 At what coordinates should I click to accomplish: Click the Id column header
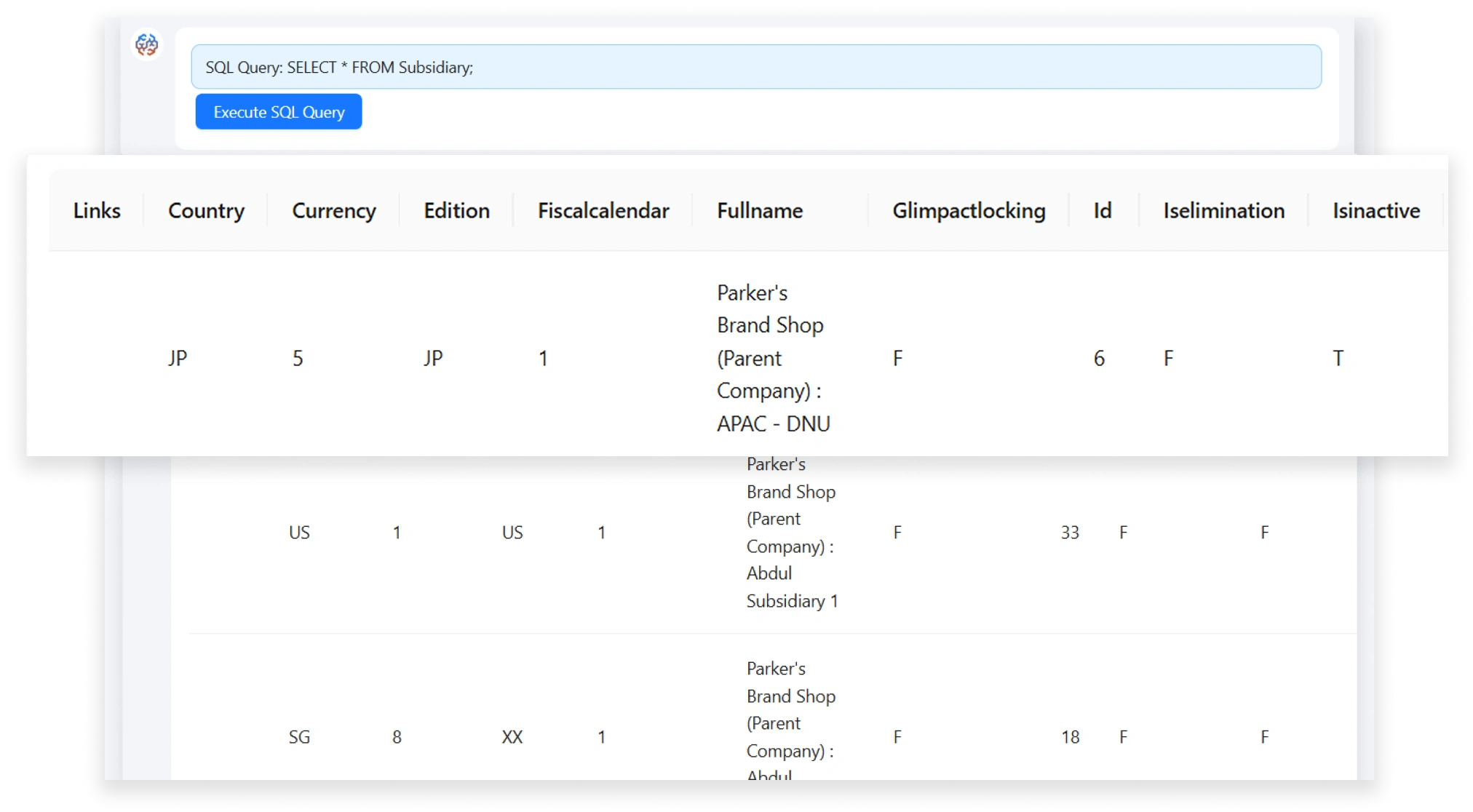[1103, 211]
